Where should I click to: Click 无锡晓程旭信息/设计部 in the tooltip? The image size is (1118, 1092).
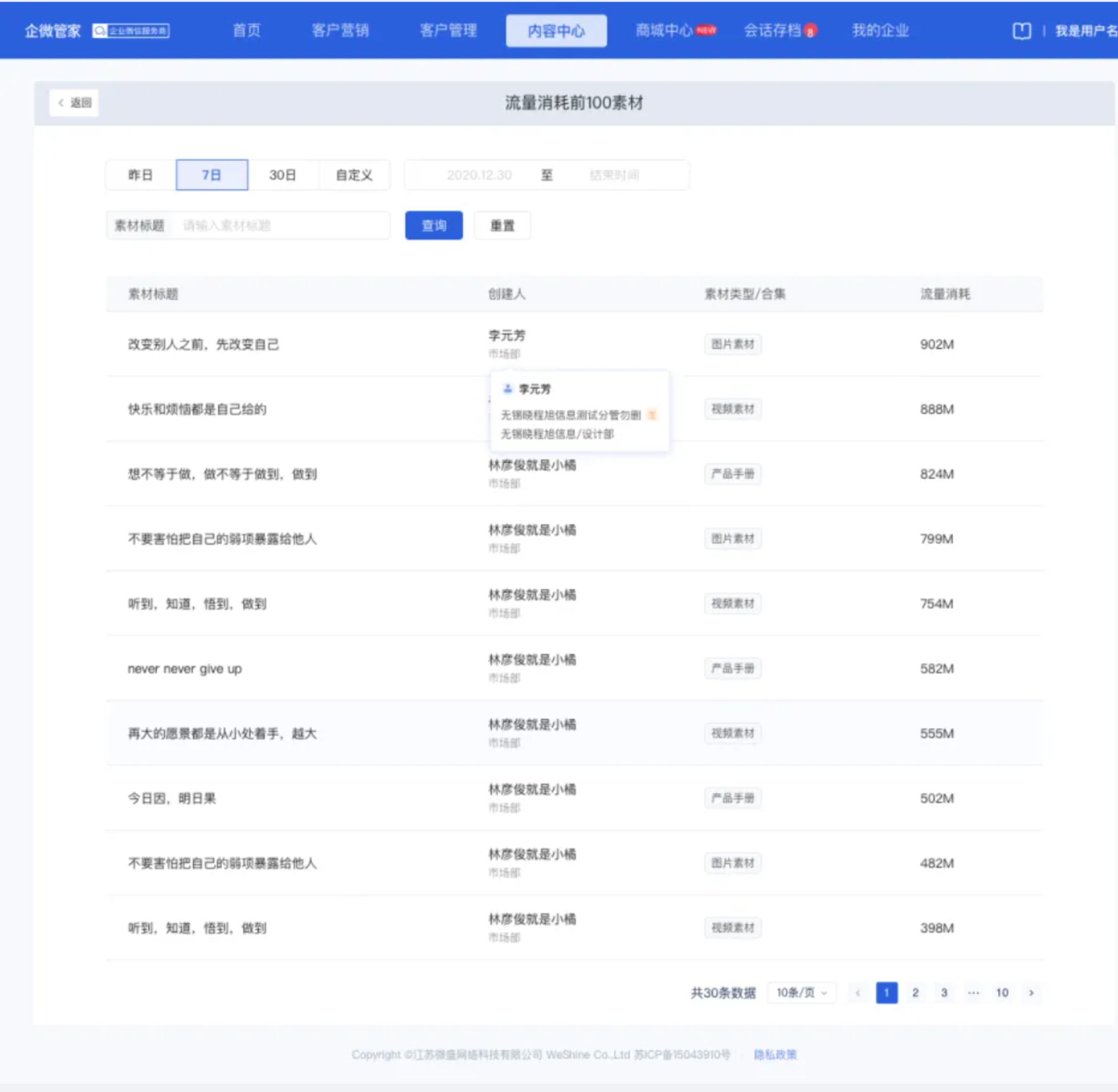[x=557, y=434]
